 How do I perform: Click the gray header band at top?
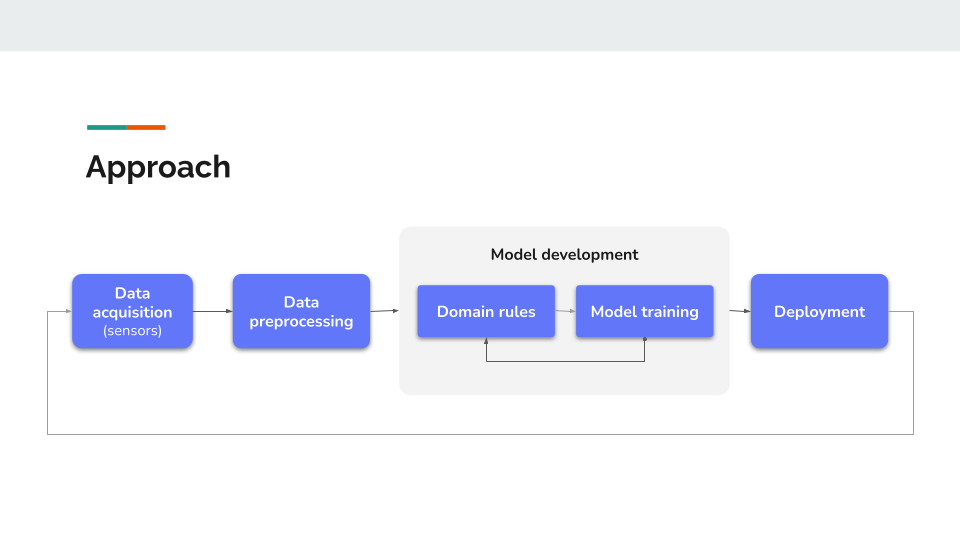coord(480,25)
